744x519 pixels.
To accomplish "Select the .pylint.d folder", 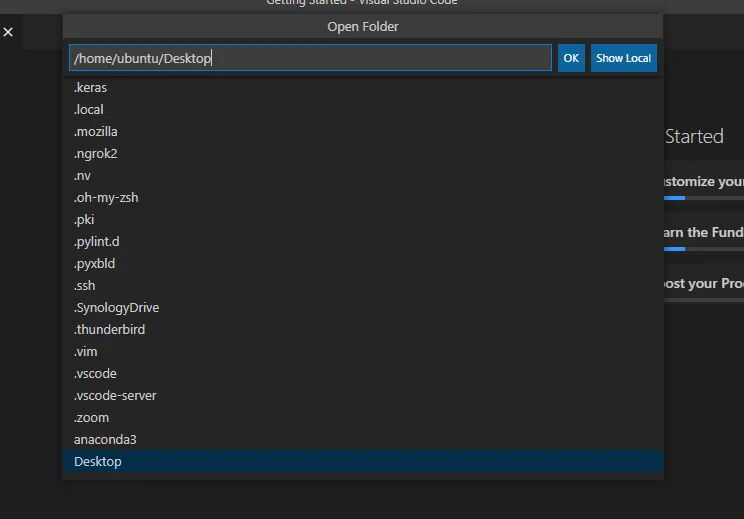I will pyautogui.click(x=97, y=242).
